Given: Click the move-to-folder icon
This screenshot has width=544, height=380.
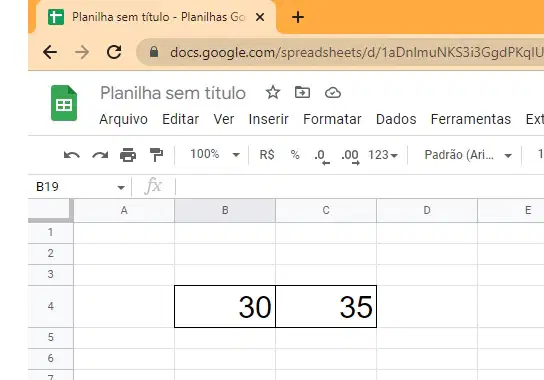Looking at the screenshot, I should pyautogui.click(x=302, y=93).
